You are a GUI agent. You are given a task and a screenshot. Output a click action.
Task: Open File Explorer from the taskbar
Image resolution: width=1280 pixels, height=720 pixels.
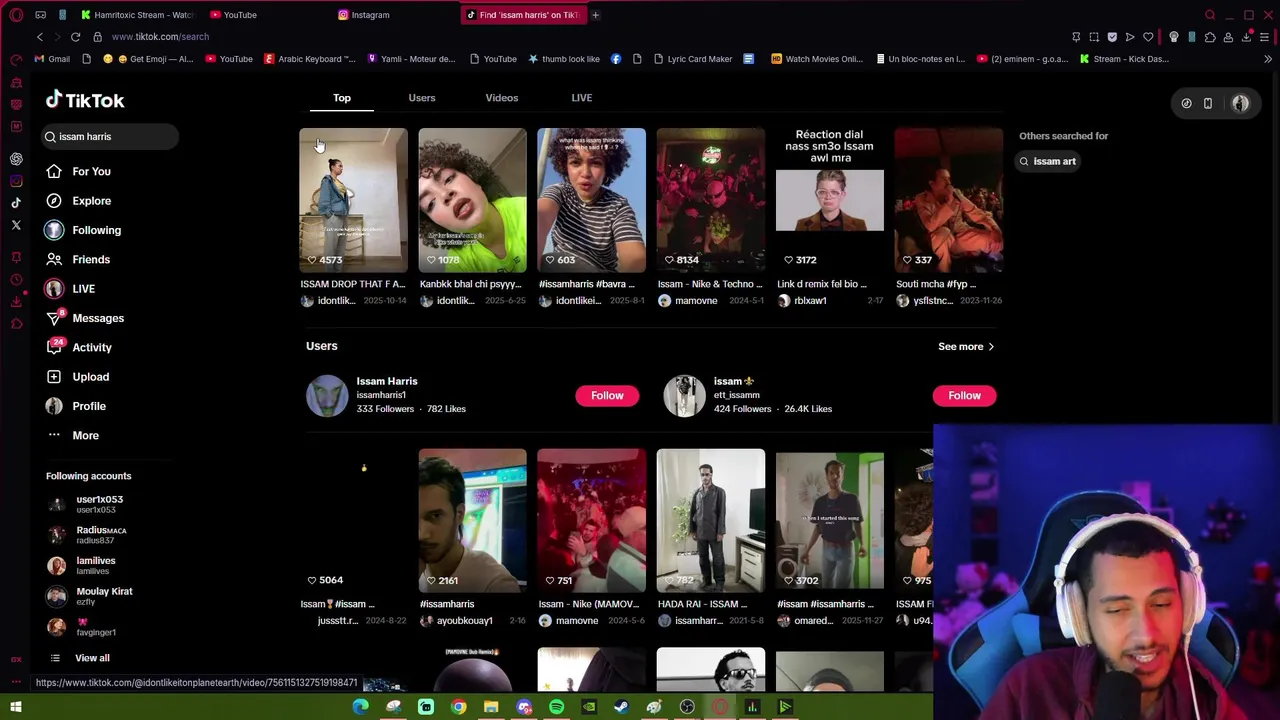(x=491, y=707)
